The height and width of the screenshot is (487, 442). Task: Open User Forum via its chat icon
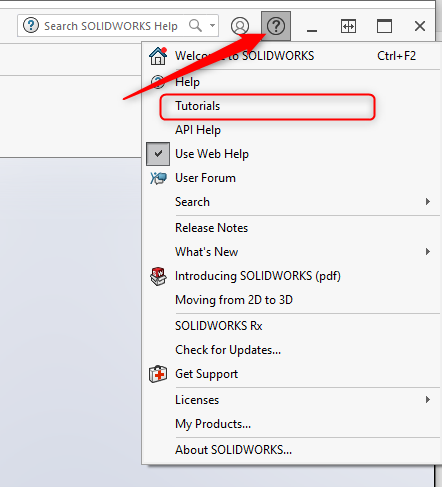click(158, 178)
